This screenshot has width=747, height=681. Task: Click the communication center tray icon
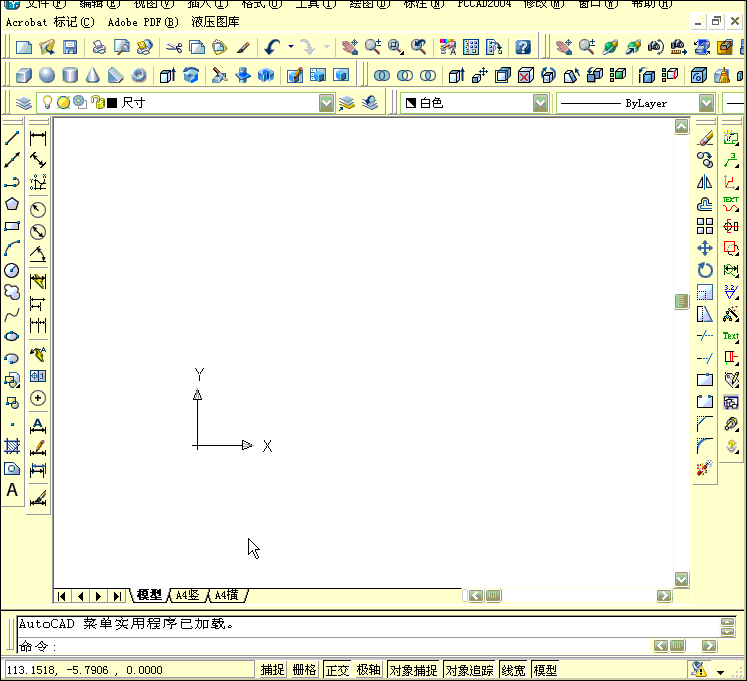pyautogui.click(x=698, y=669)
